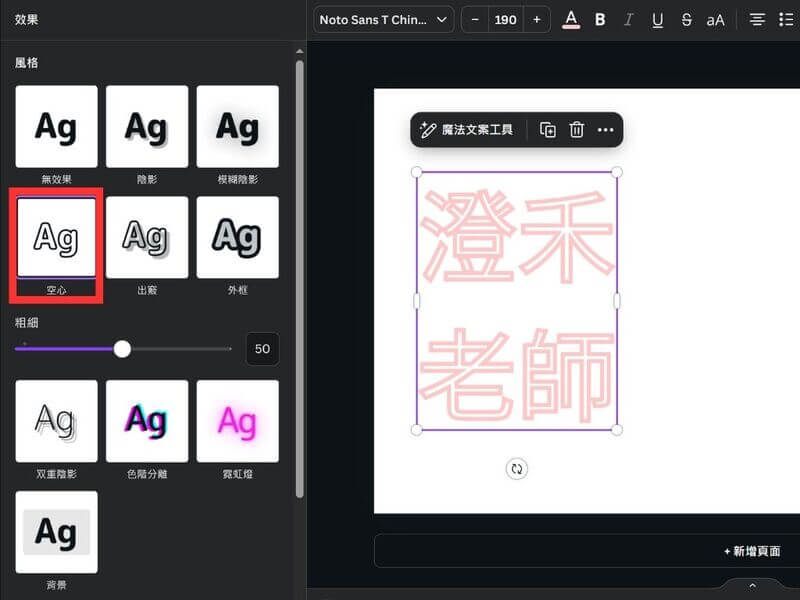Duplicate the selected text element
This screenshot has width=800, height=600.
[x=548, y=130]
